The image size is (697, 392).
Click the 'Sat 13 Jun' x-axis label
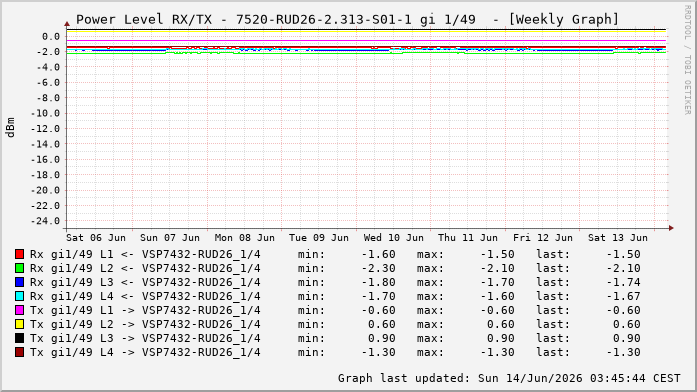(617, 238)
